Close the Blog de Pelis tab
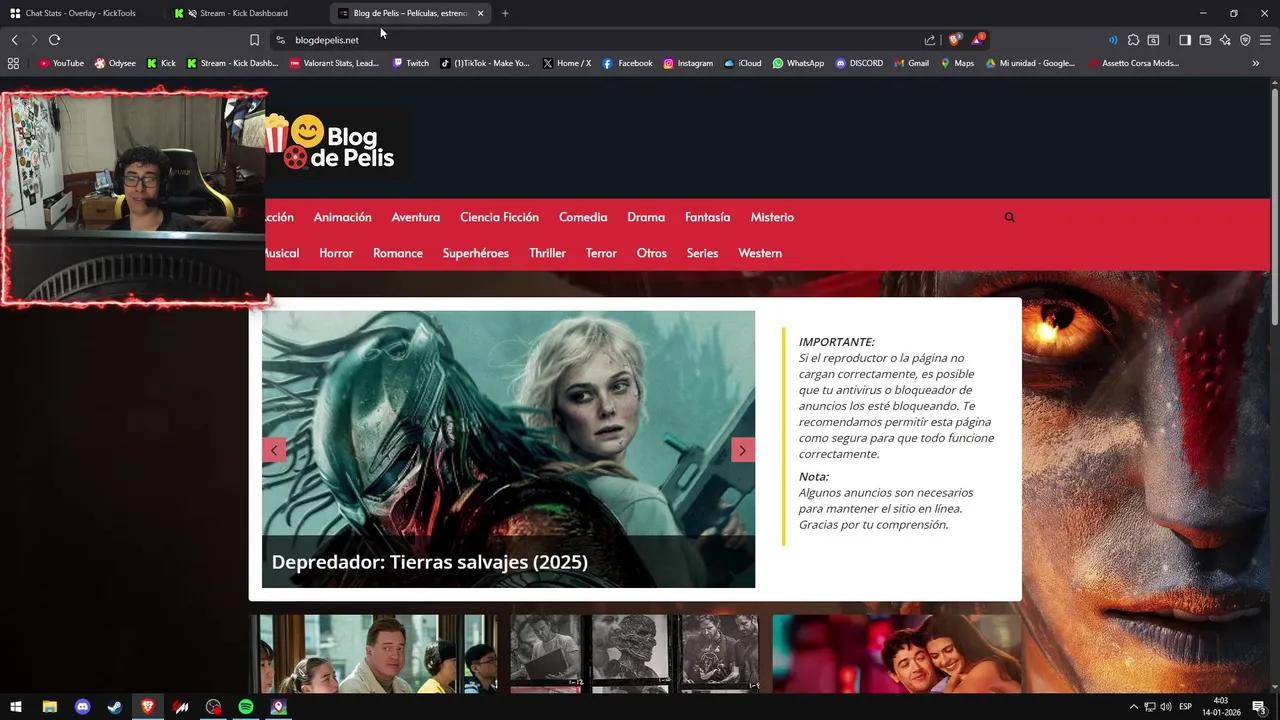The width and height of the screenshot is (1280, 720). point(480,13)
